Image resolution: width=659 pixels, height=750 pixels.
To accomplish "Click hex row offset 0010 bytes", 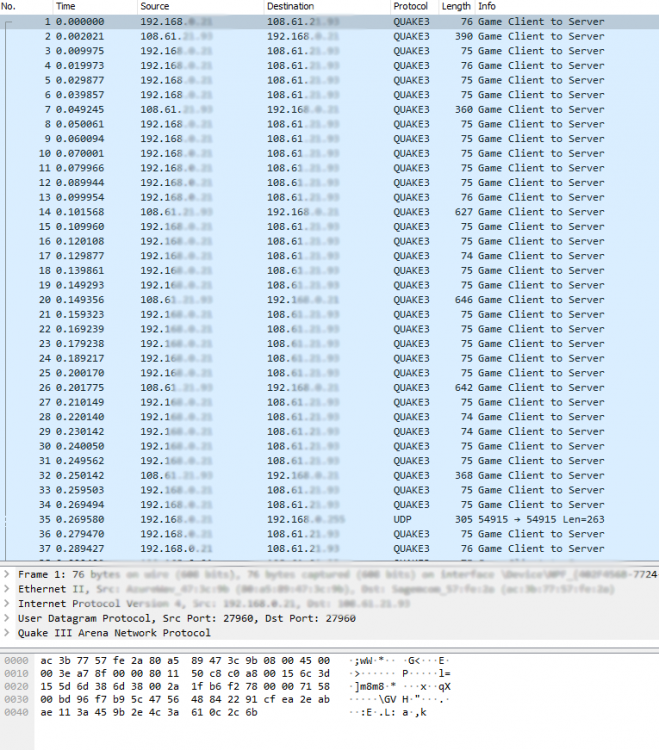I will pos(185,673).
